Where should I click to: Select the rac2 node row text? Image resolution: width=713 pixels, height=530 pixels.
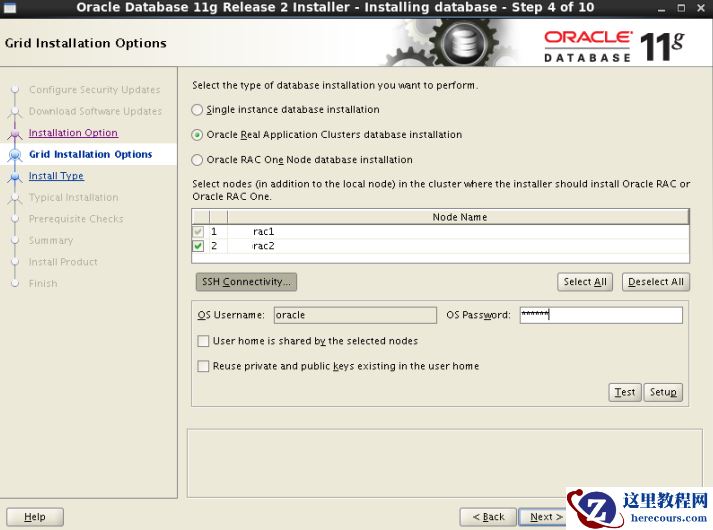[263, 246]
